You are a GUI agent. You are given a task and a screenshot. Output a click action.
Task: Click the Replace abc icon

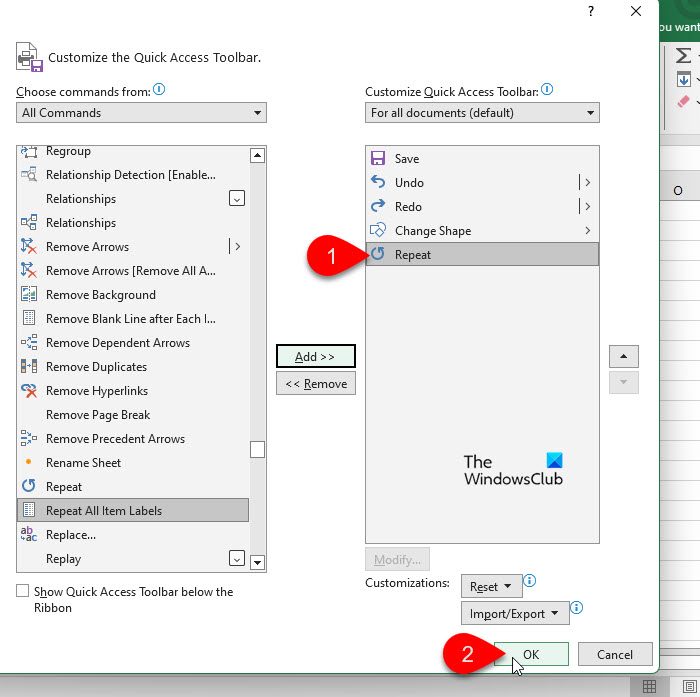(28, 535)
